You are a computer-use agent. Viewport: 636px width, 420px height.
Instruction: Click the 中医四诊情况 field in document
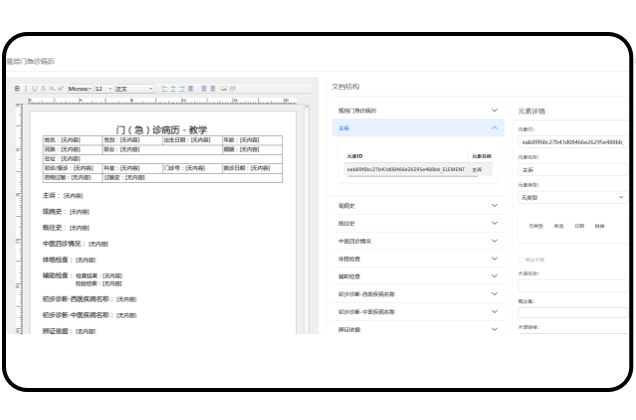tap(75, 243)
